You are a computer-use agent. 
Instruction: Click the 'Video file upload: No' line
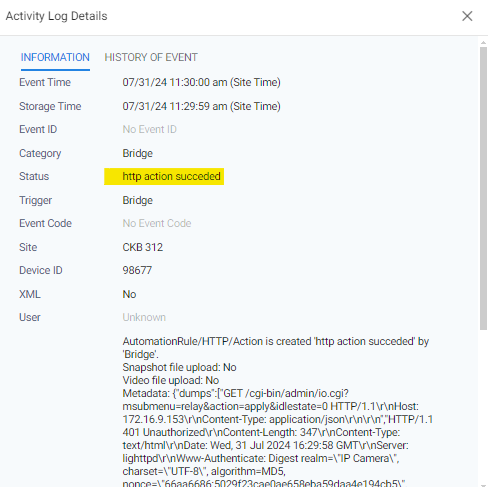[171, 380]
